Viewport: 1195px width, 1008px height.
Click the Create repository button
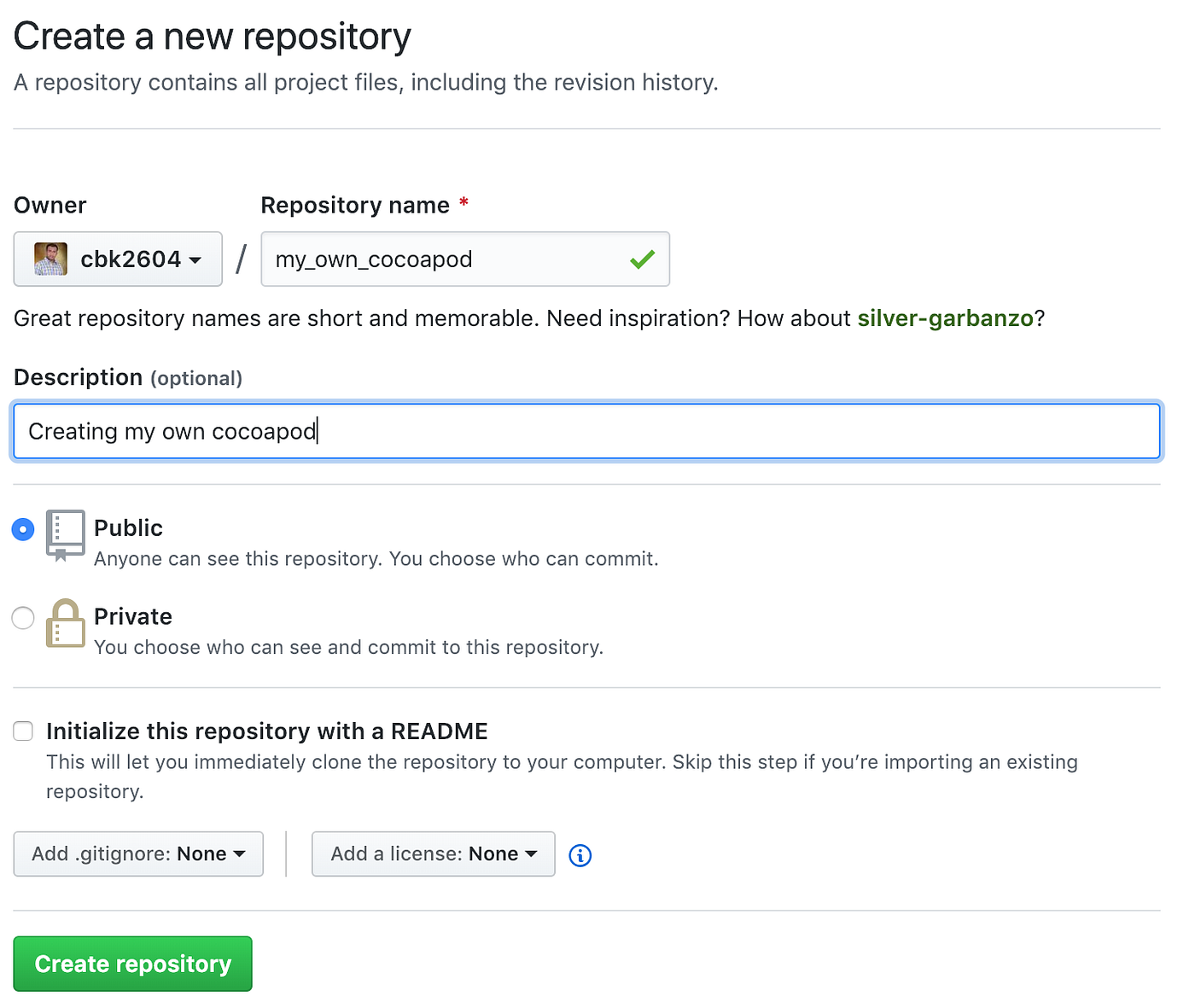point(132,964)
